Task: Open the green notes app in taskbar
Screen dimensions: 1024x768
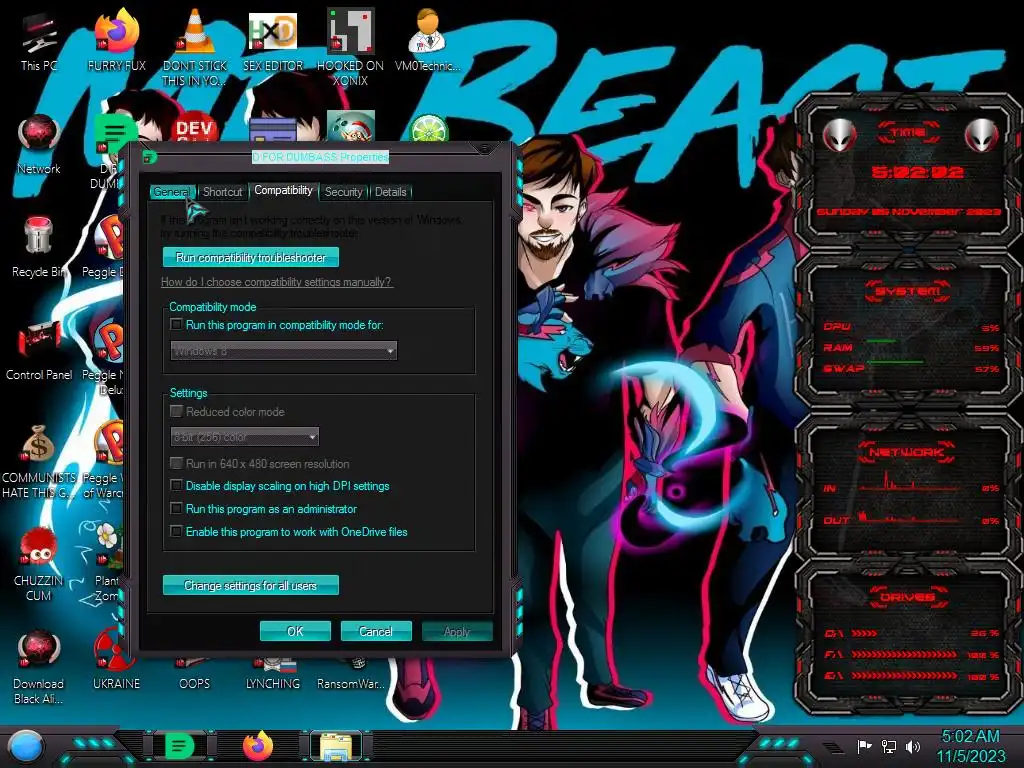Action: pyautogui.click(x=180, y=746)
